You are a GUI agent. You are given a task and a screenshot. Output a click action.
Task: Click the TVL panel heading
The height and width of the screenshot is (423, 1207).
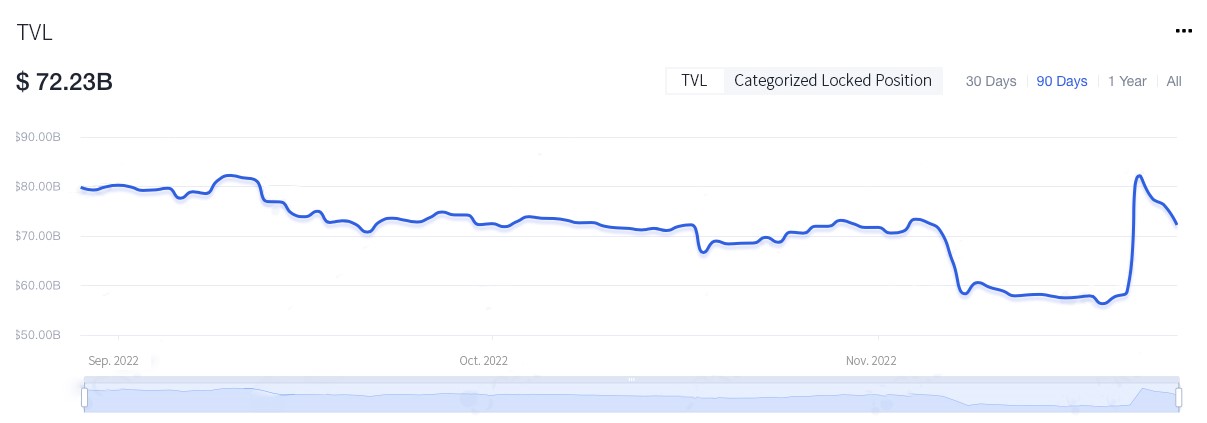pos(35,32)
